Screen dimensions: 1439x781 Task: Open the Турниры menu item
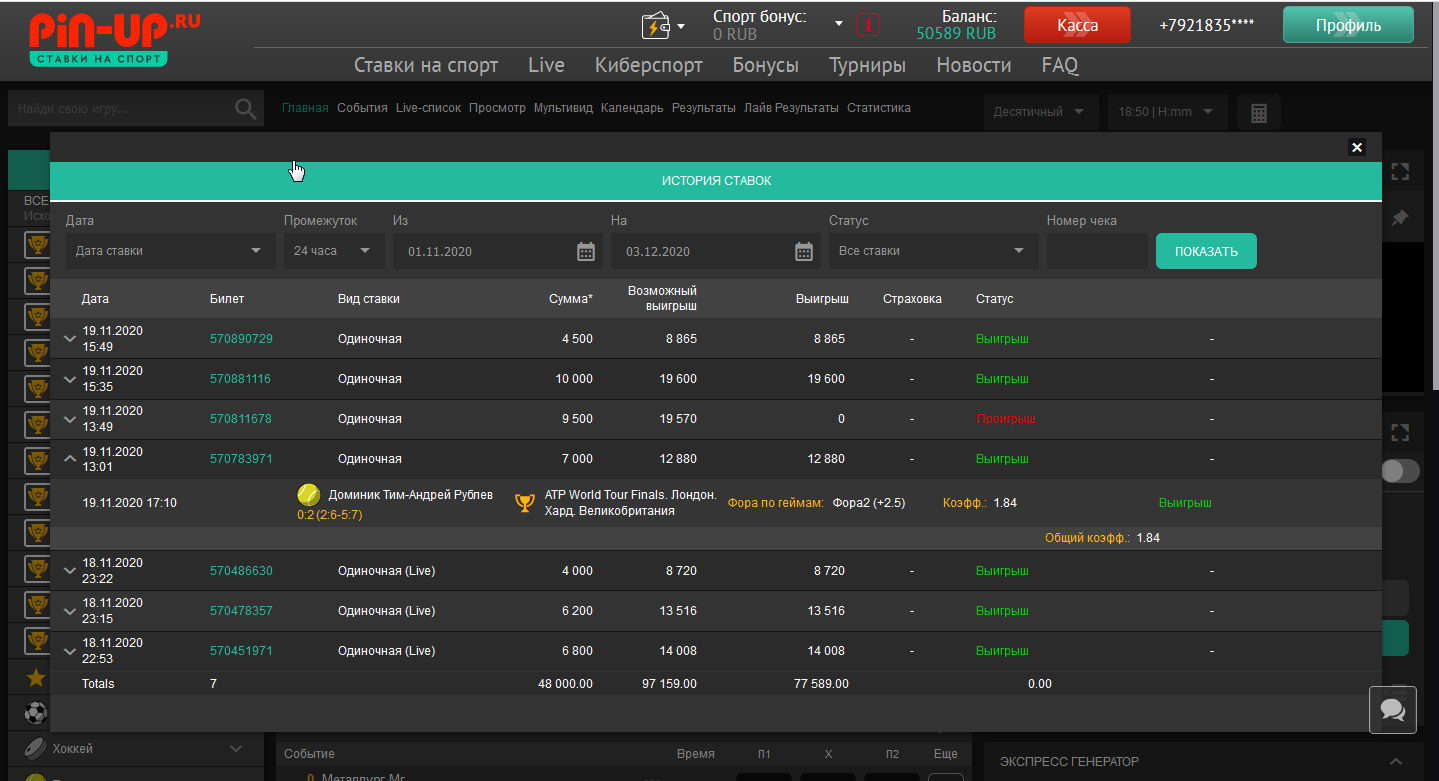(x=867, y=65)
